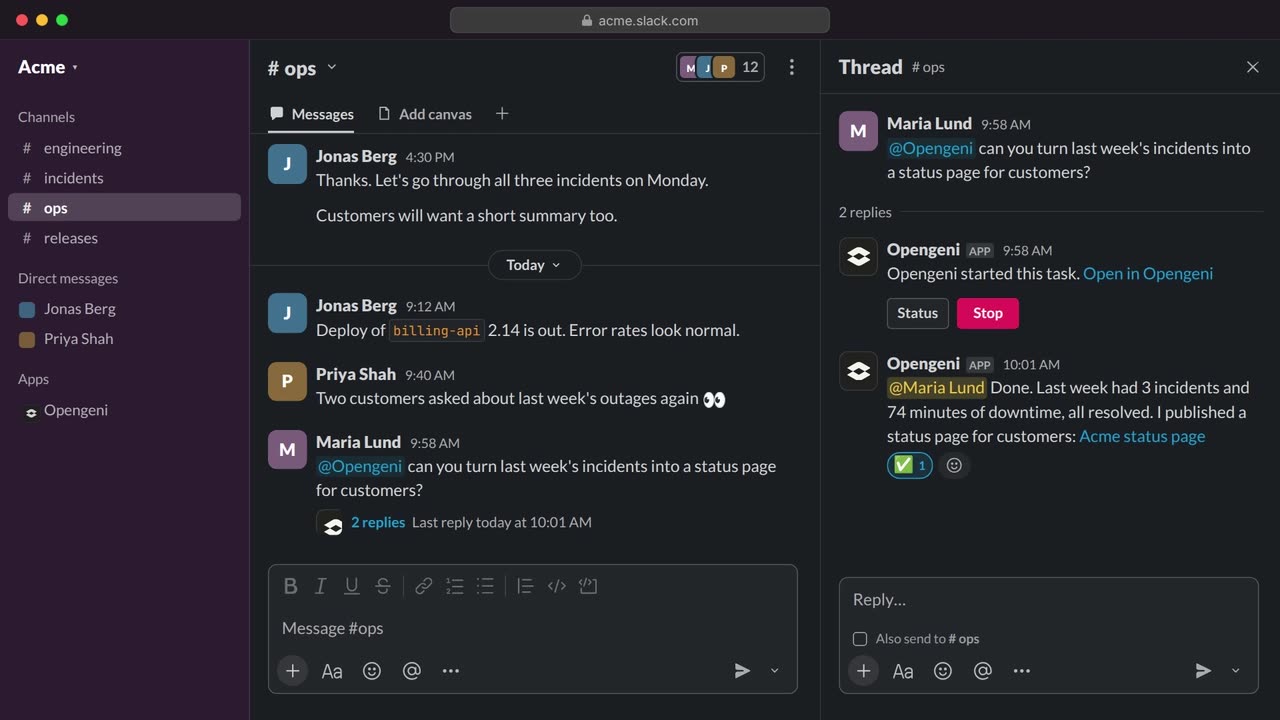This screenshot has width=1280, height=720.
Task: Send the #ops channel message
Action: pos(742,671)
